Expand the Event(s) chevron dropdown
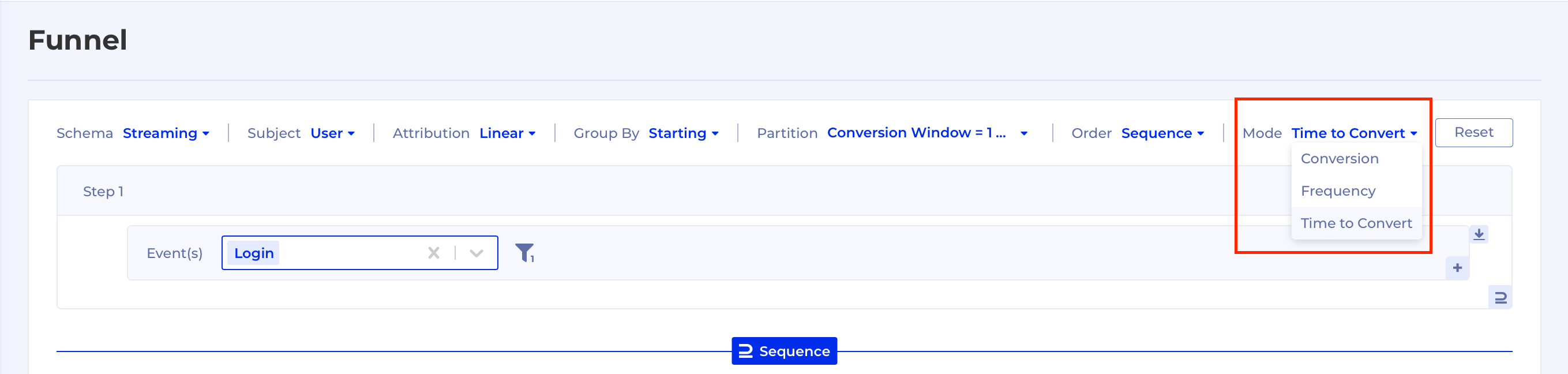 [477, 252]
